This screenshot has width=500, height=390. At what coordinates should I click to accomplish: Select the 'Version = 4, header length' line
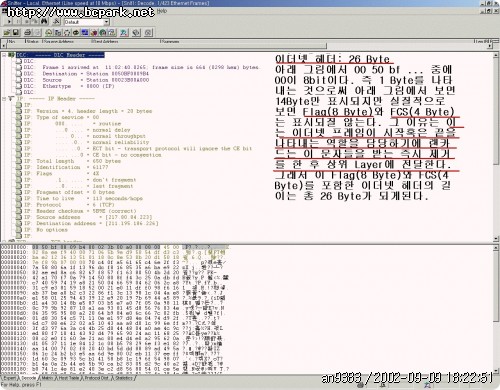tap(88, 111)
